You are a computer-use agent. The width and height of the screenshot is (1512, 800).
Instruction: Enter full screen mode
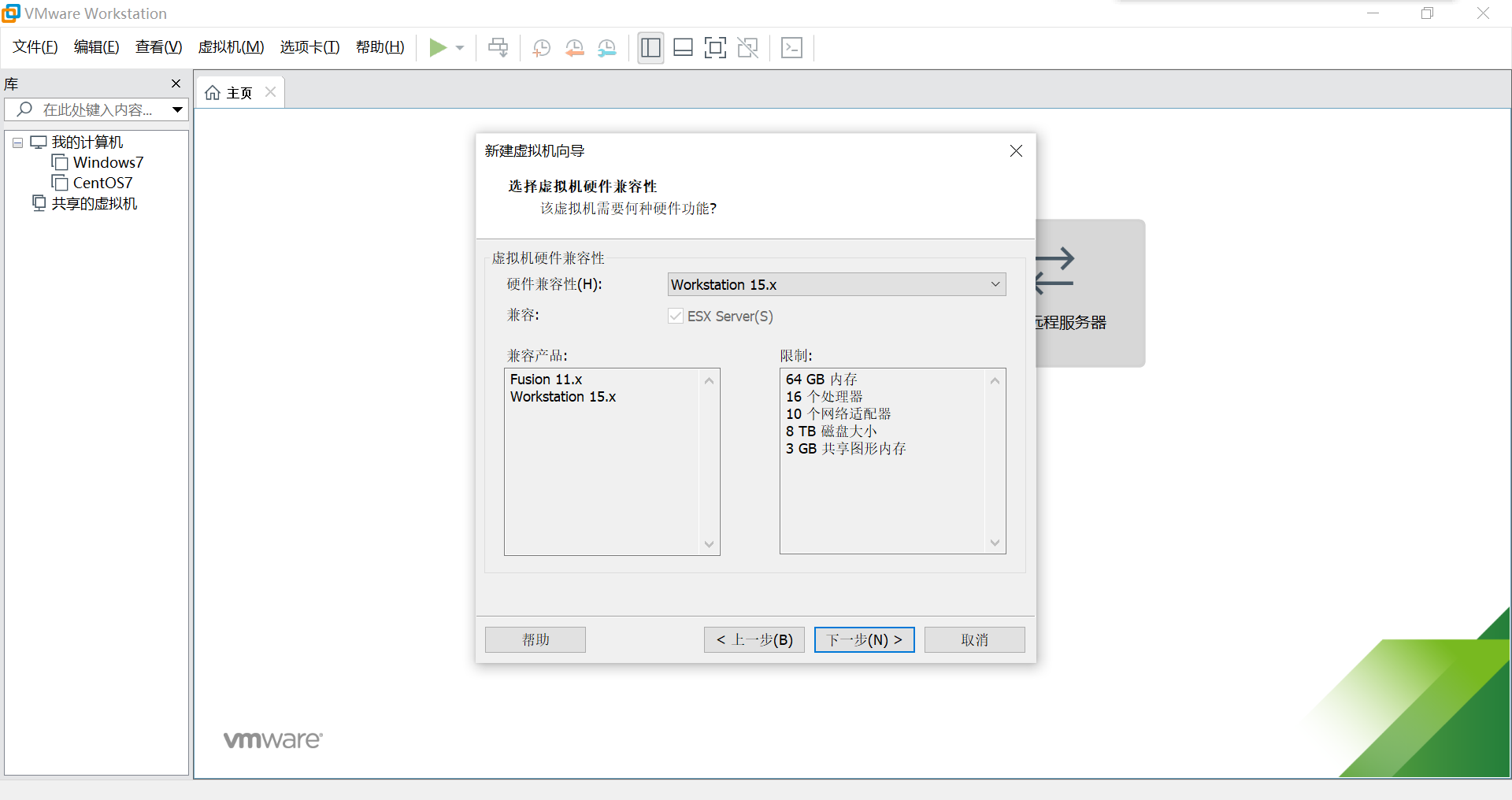pyautogui.click(x=715, y=47)
